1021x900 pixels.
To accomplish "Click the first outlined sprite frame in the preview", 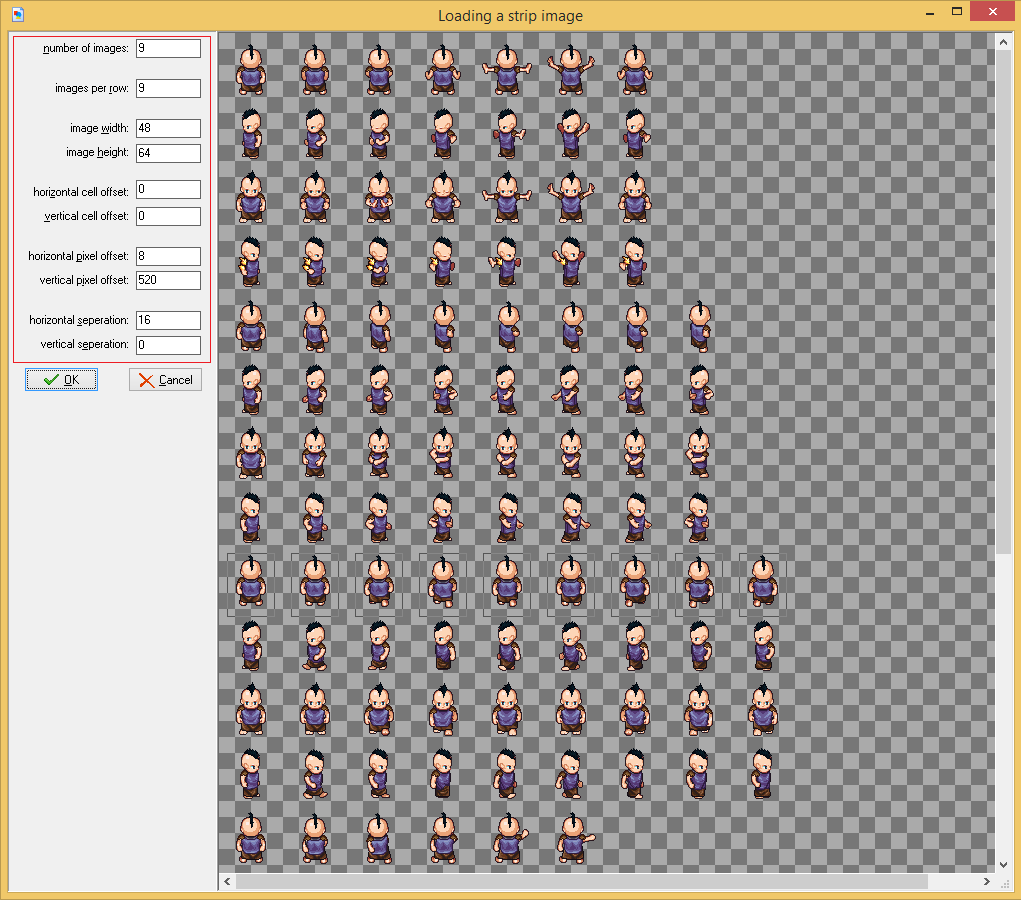I will tap(251, 585).
